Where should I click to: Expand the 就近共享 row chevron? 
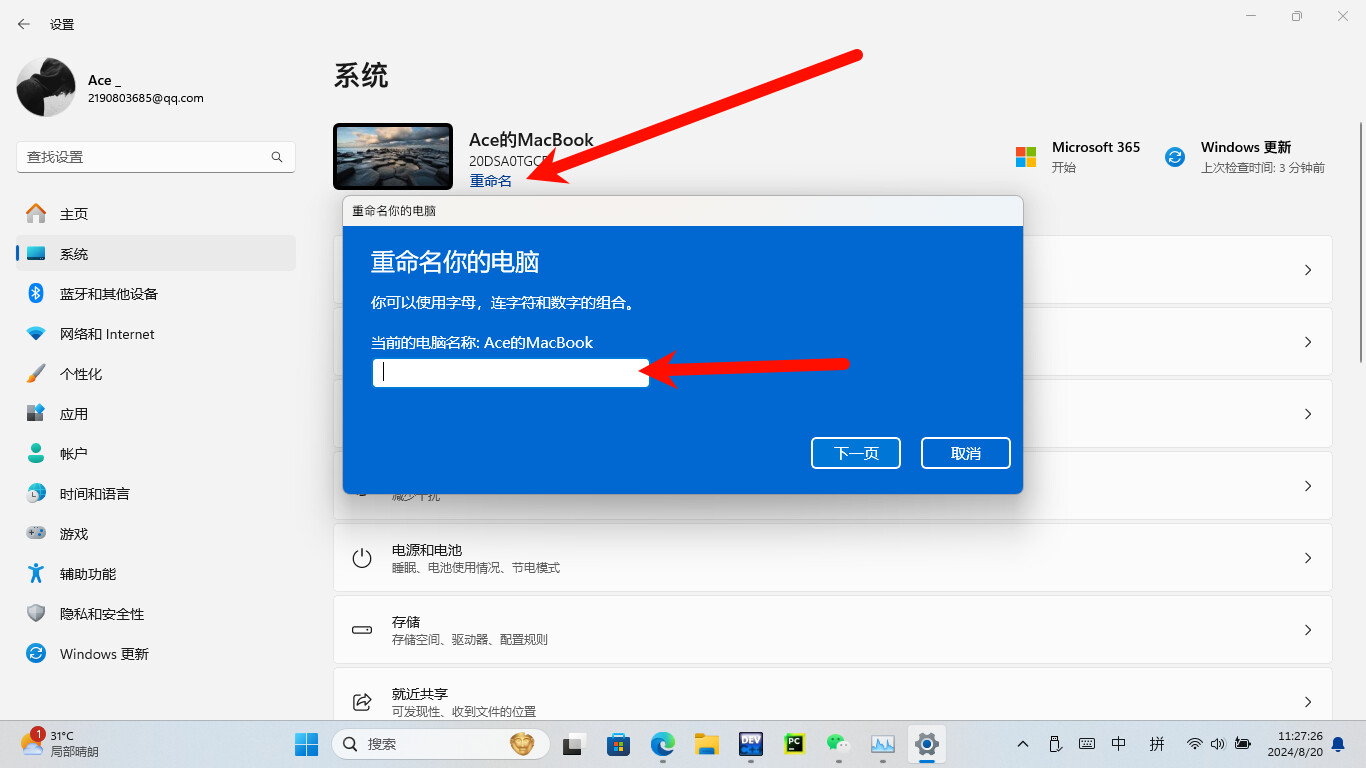point(1307,702)
